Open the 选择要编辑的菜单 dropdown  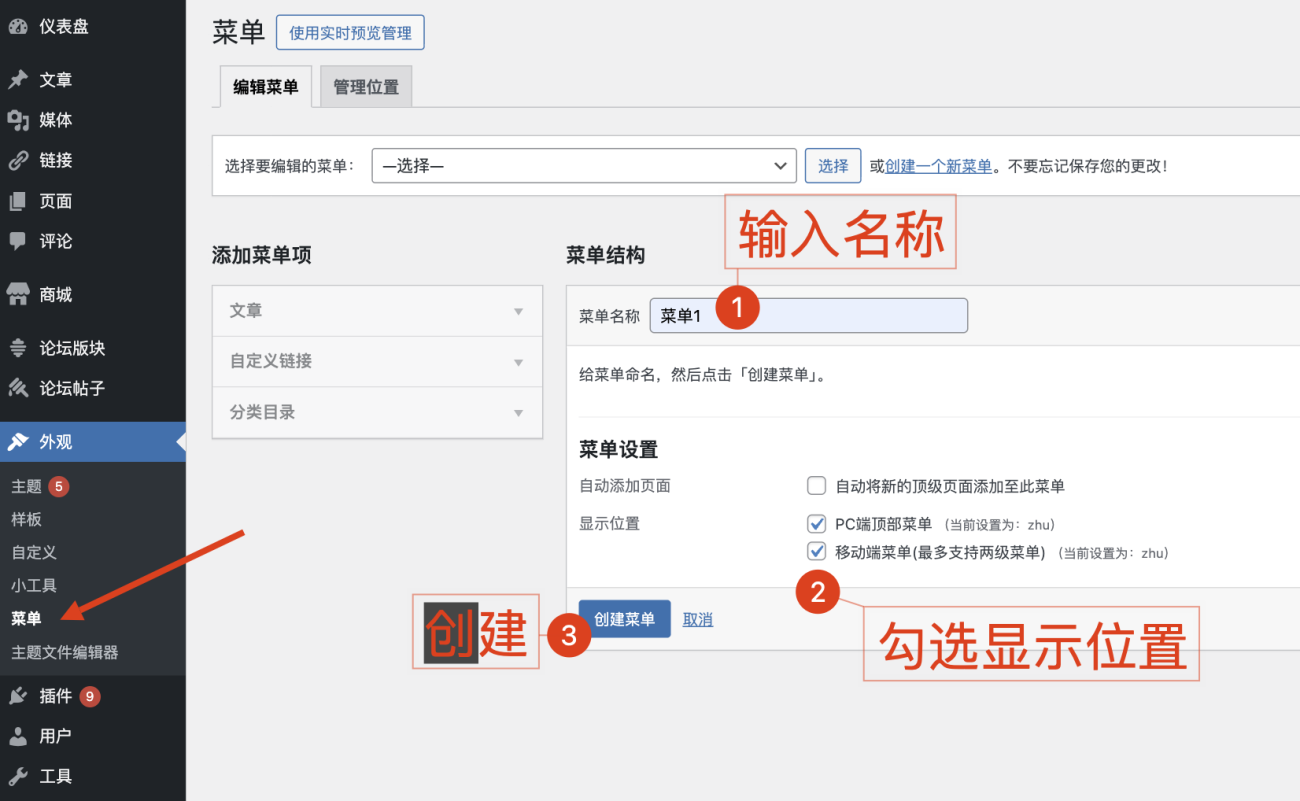(x=583, y=166)
